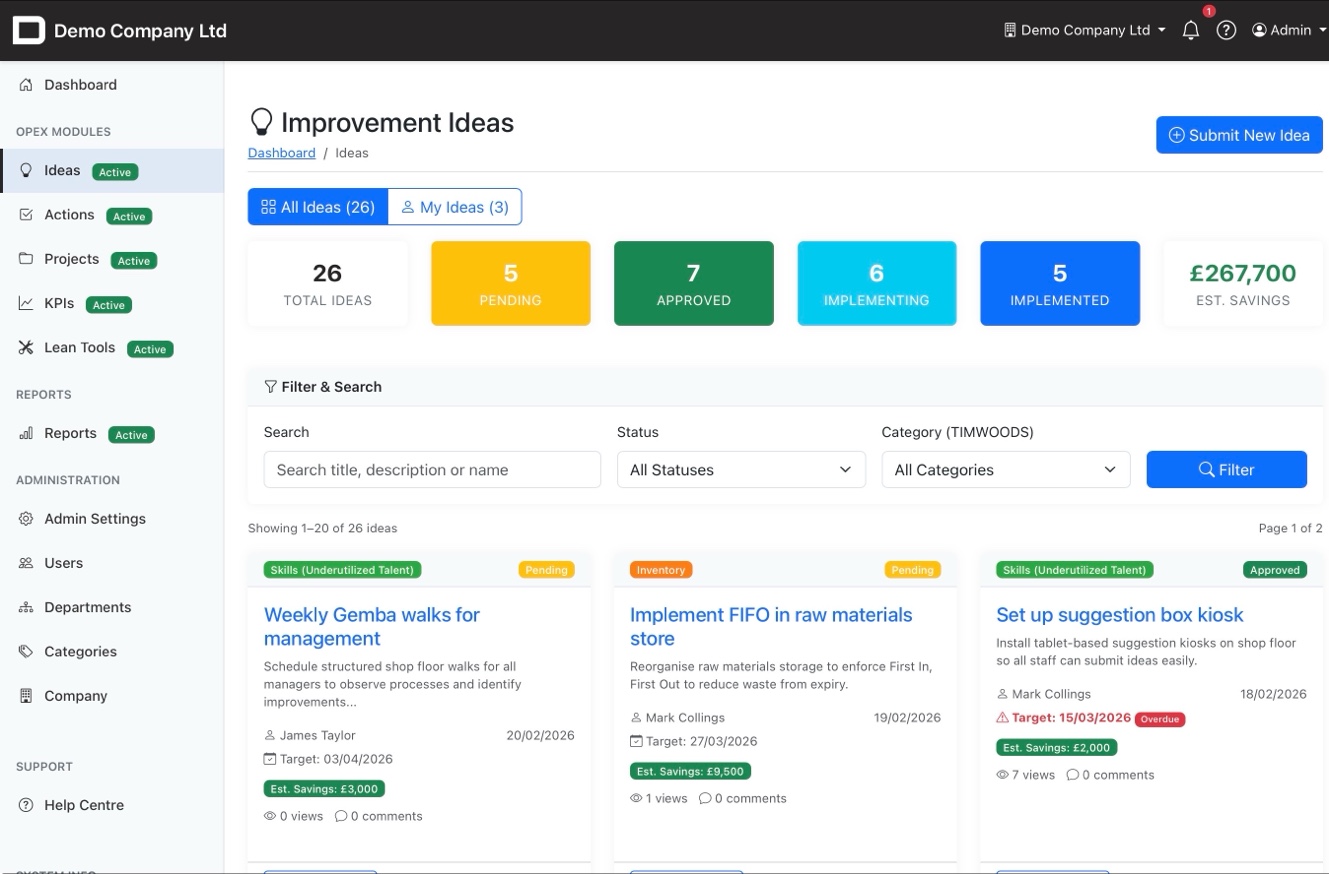1329x874 pixels.
Task: Click the Admin user avatar icon
Action: coord(1259,30)
